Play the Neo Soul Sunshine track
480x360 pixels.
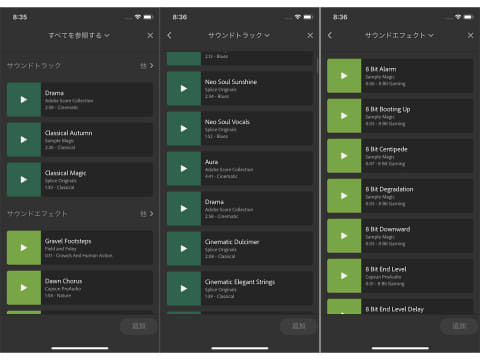click(184, 88)
